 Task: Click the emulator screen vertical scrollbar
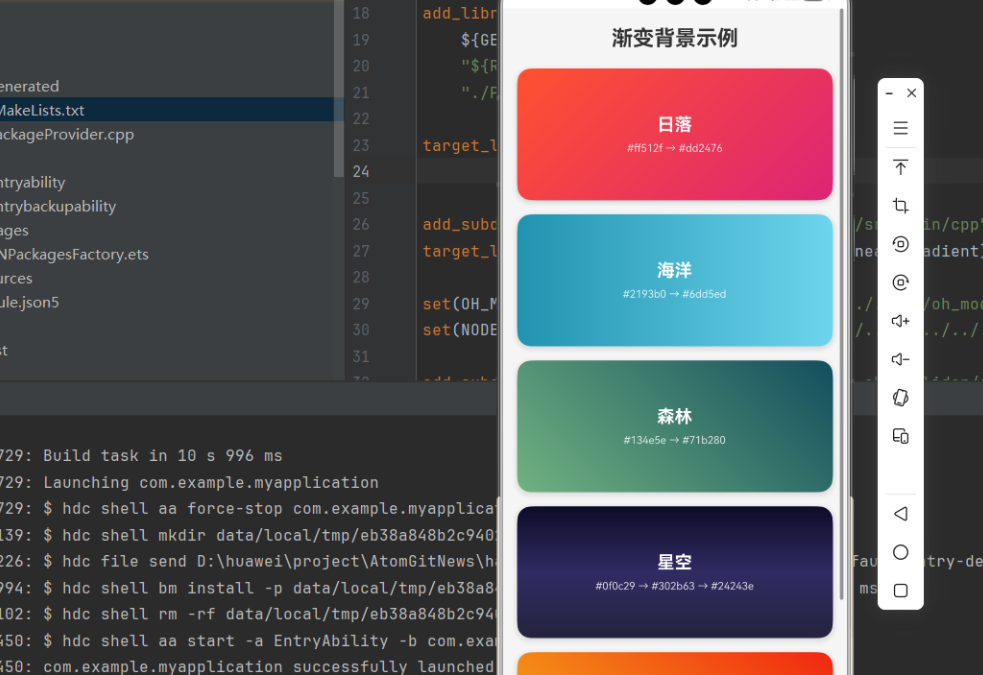pos(841,304)
